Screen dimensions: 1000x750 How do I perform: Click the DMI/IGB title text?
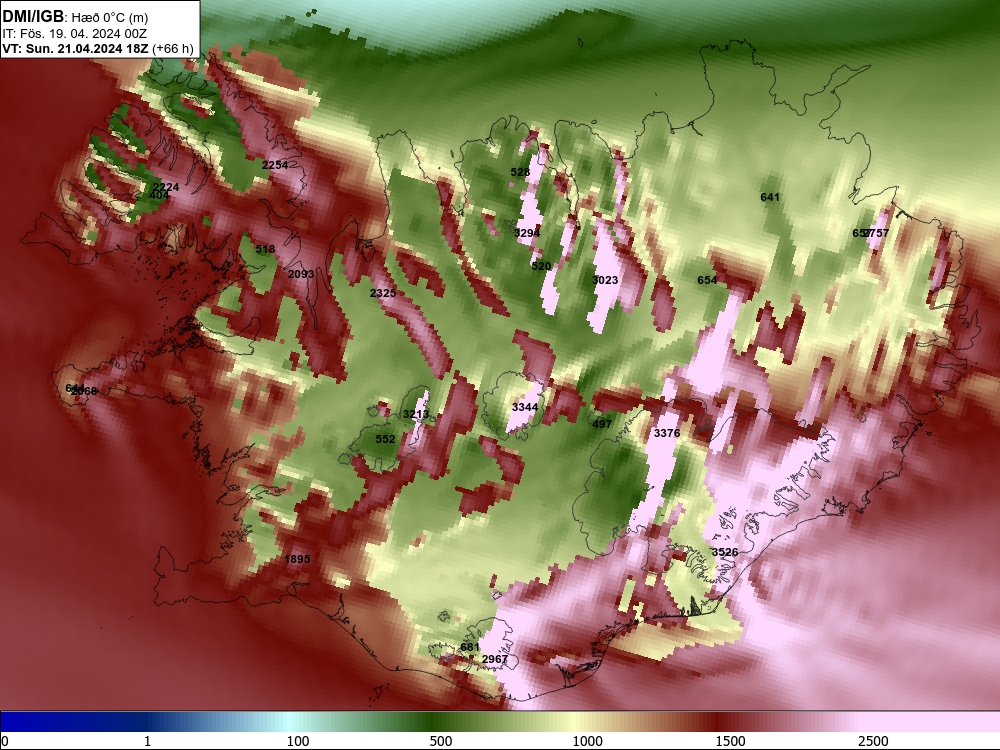click(33, 17)
